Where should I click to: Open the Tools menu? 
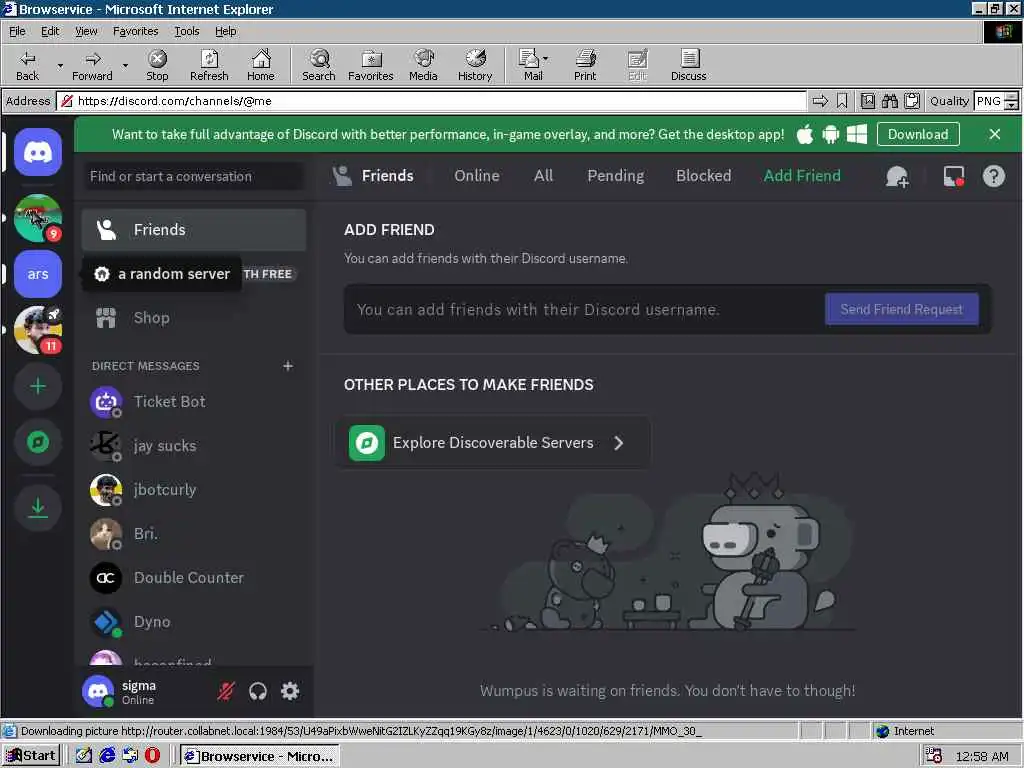click(186, 31)
